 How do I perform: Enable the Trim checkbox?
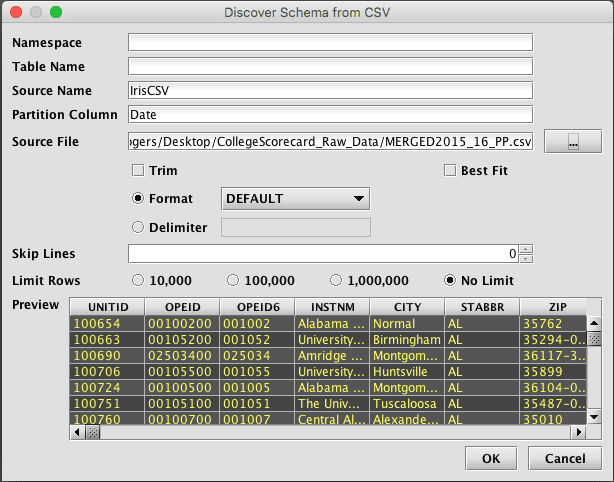point(138,171)
